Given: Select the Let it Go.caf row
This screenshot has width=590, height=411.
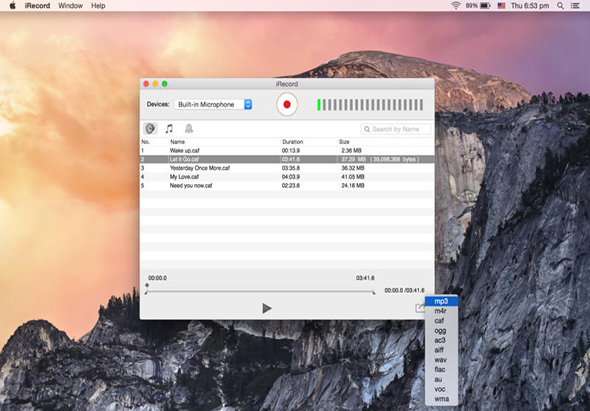Looking at the screenshot, I should pos(287,159).
